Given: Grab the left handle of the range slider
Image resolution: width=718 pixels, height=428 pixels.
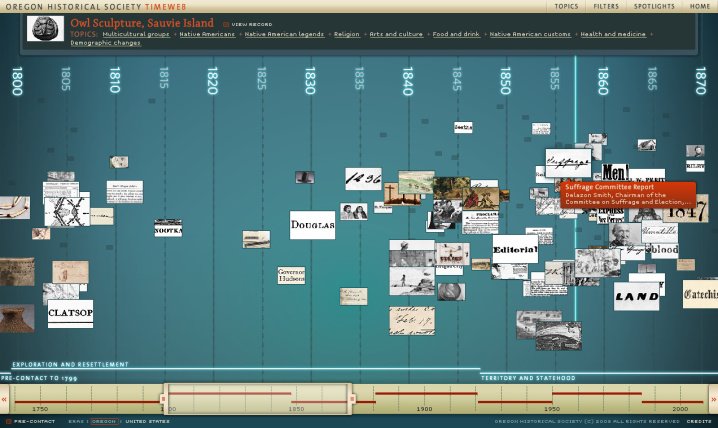Looking at the screenshot, I should [163, 399].
